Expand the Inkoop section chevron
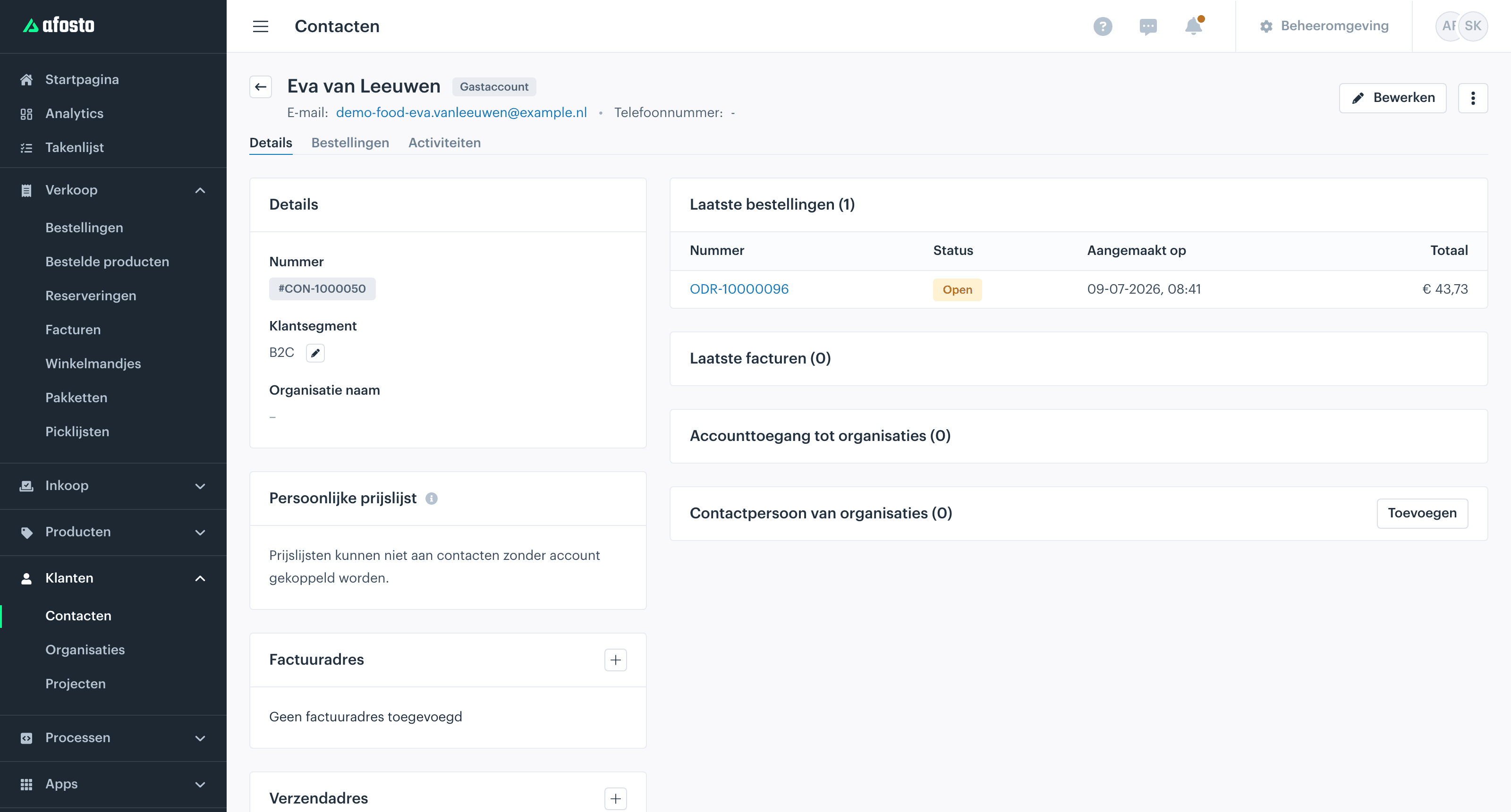This screenshot has height=812, width=1511. point(200,486)
